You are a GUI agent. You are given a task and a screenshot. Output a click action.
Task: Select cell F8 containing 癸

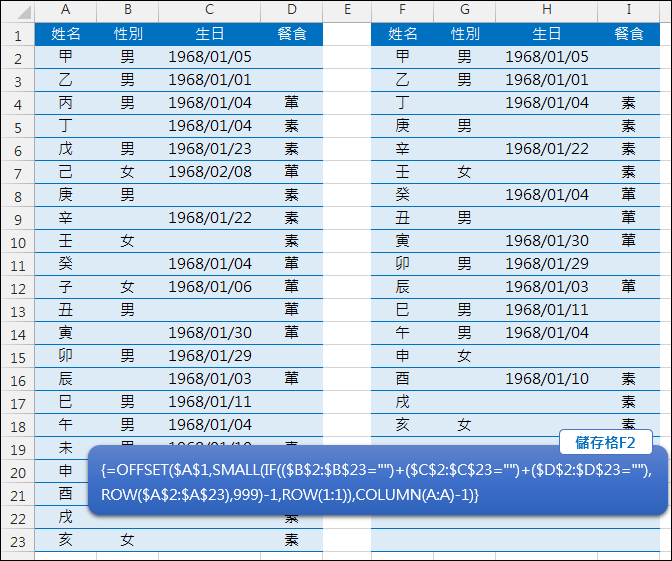(x=402, y=195)
